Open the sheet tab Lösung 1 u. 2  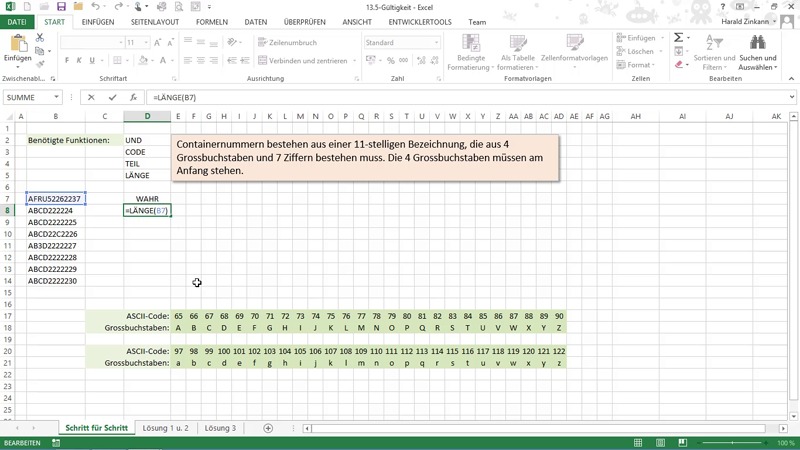tap(165, 428)
